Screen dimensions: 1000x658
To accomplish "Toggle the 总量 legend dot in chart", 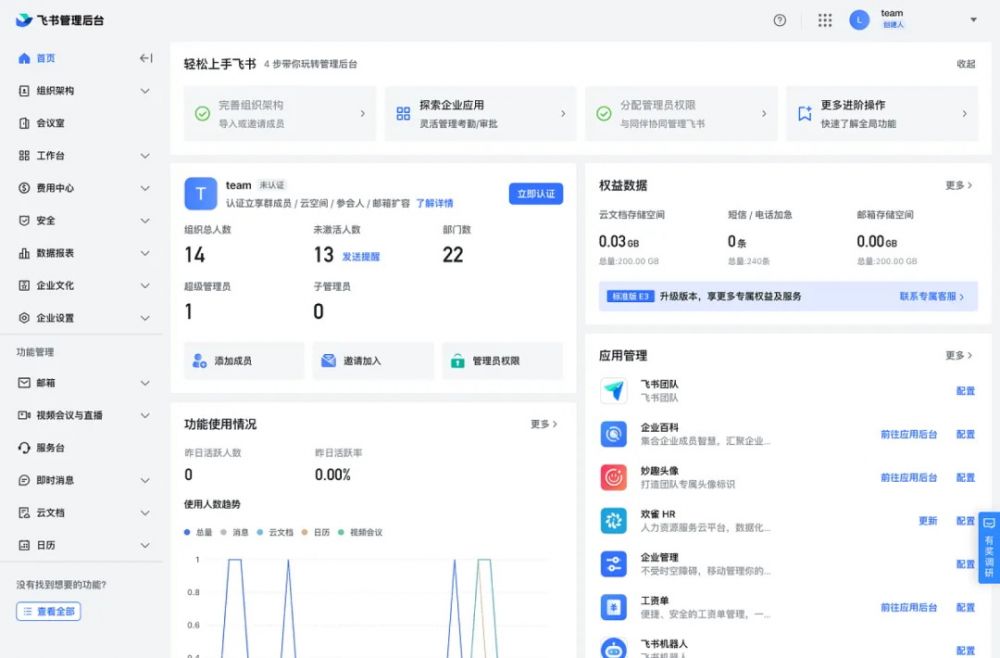I will point(187,532).
